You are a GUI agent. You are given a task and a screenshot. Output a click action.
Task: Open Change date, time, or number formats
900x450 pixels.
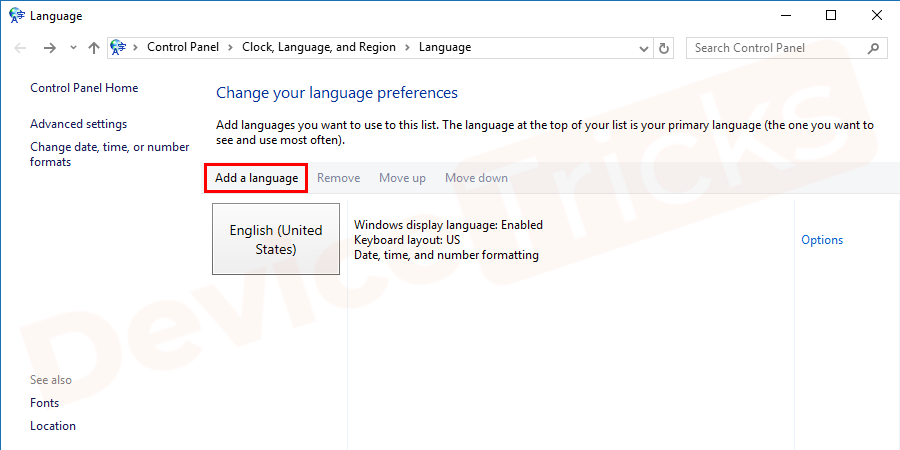coord(110,154)
